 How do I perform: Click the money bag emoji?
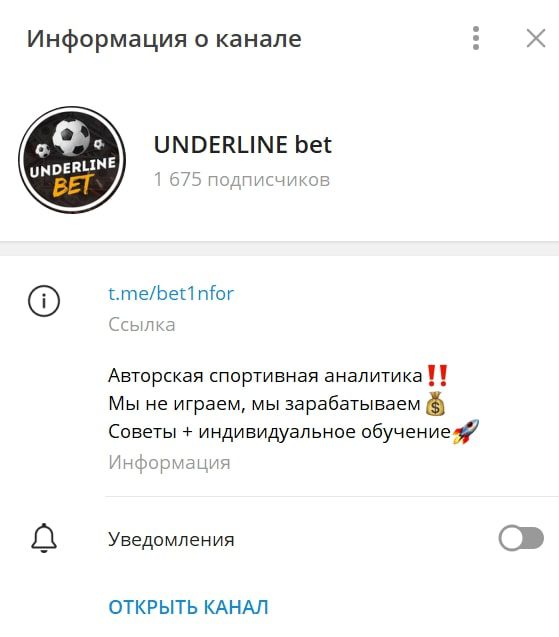click(x=435, y=403)
